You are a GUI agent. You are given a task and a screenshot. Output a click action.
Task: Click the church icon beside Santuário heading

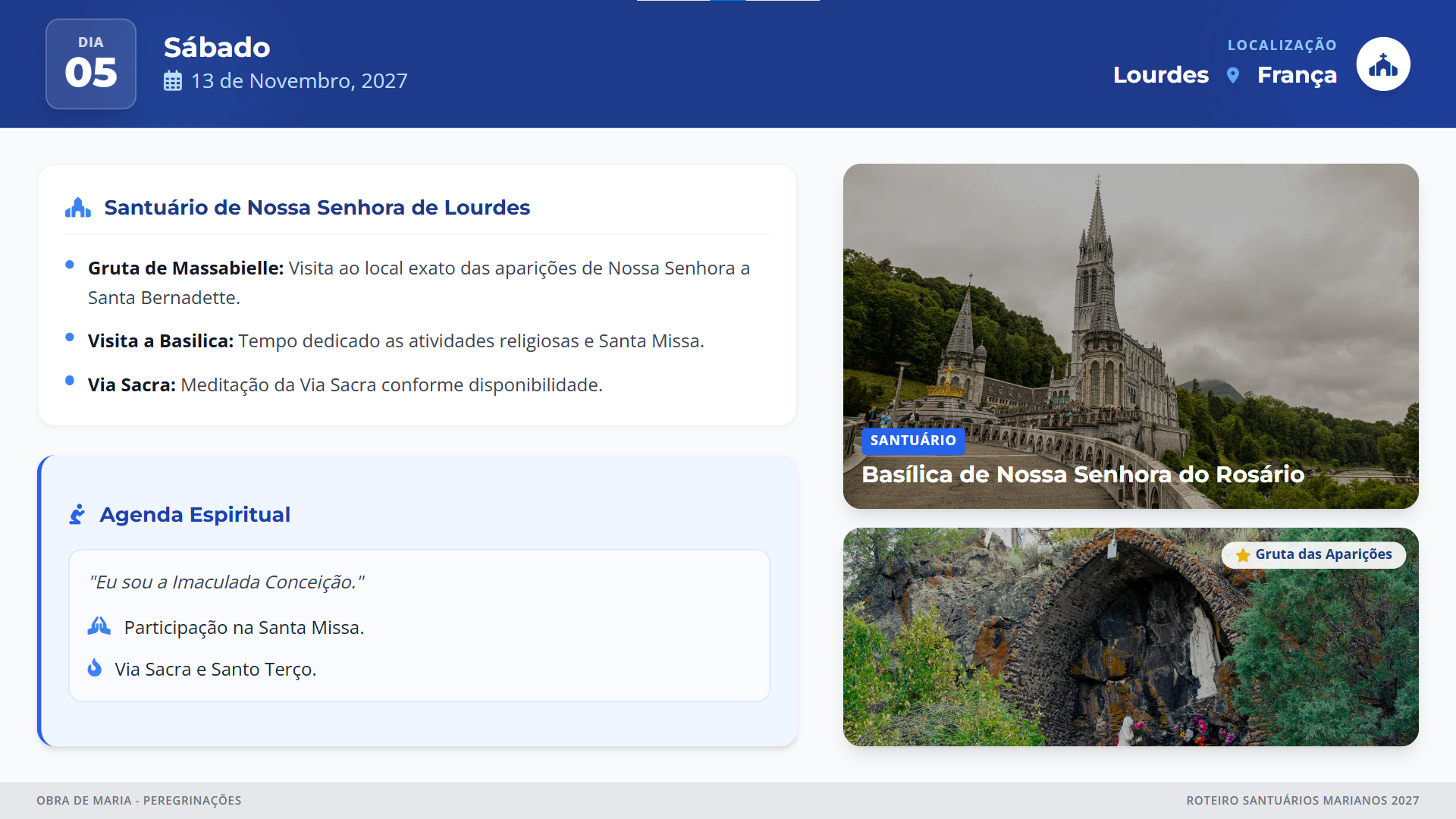(78, 208)
